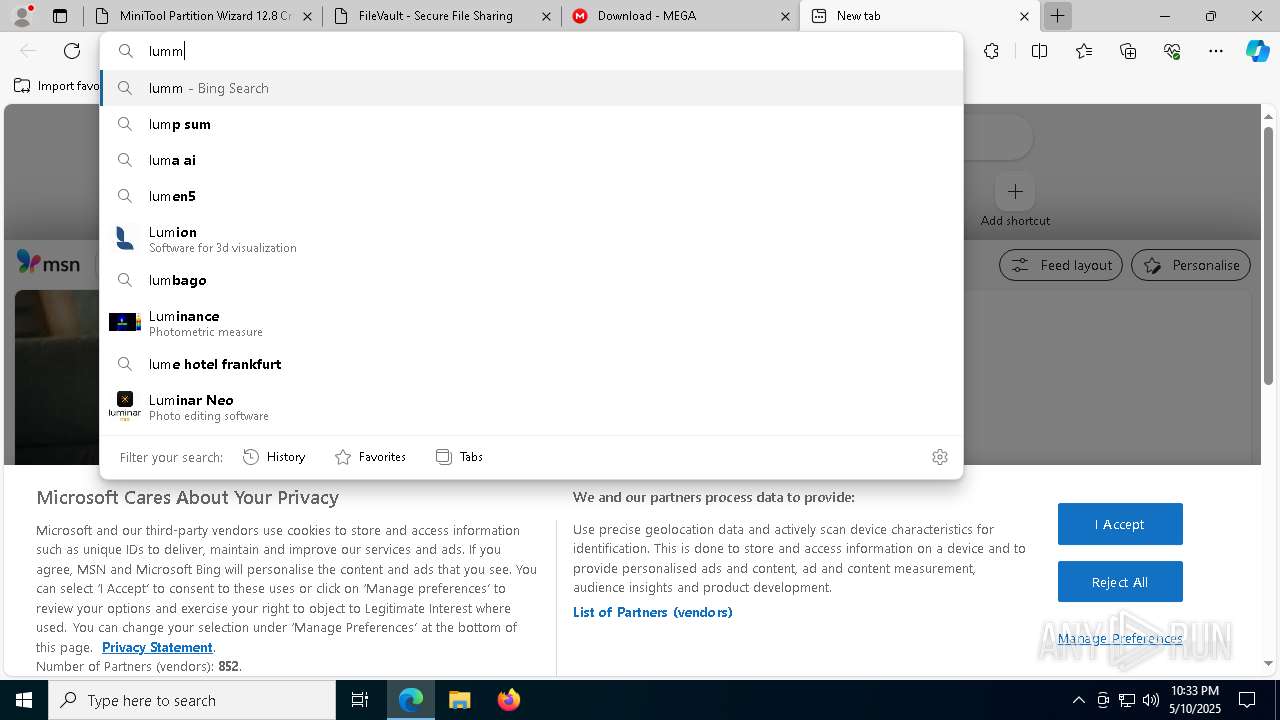1280x720 pixels.
Task: Select the New tab tab
Action: pos(920,16)
